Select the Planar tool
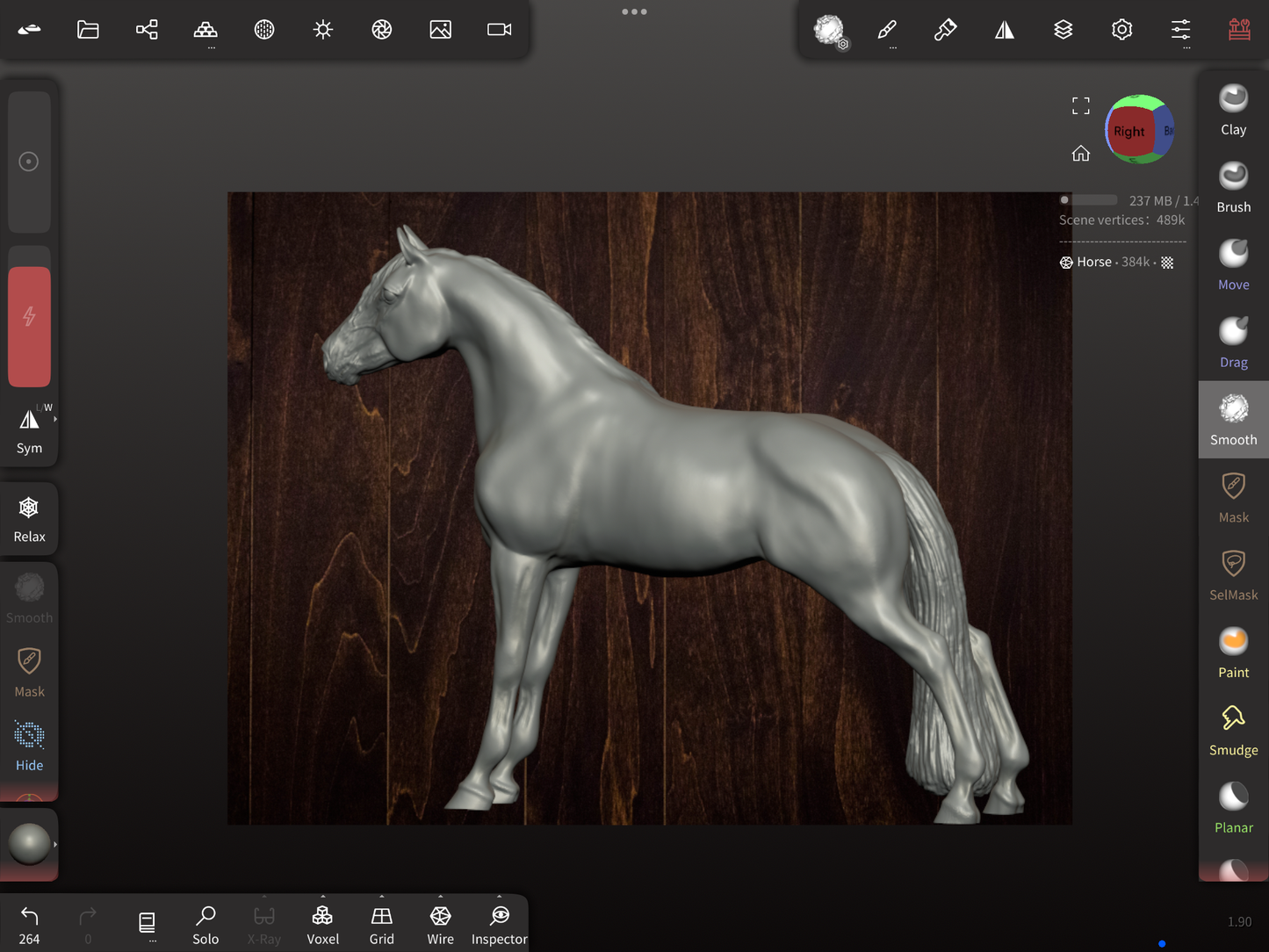1269x952 pixels. (x=1233, y=807)
